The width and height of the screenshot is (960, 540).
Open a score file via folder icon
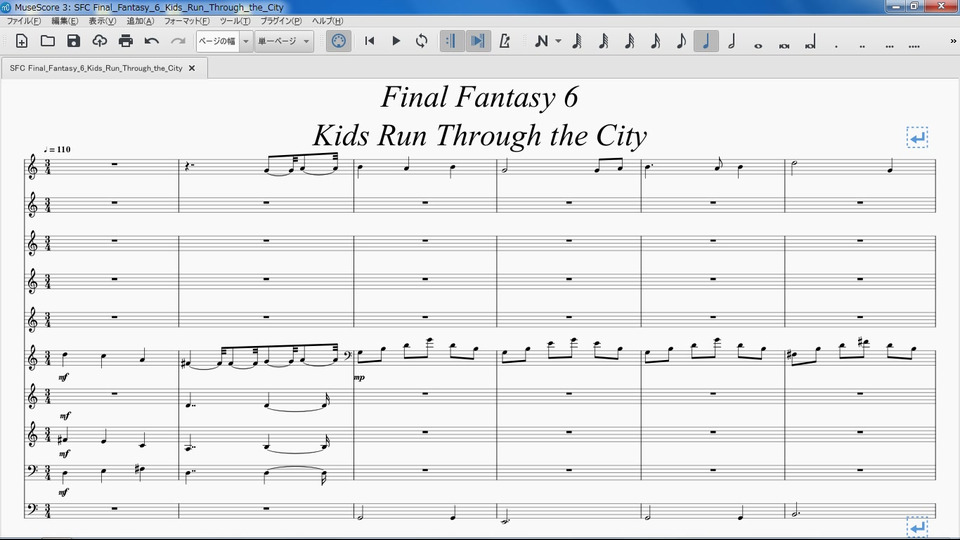(48, 41)
